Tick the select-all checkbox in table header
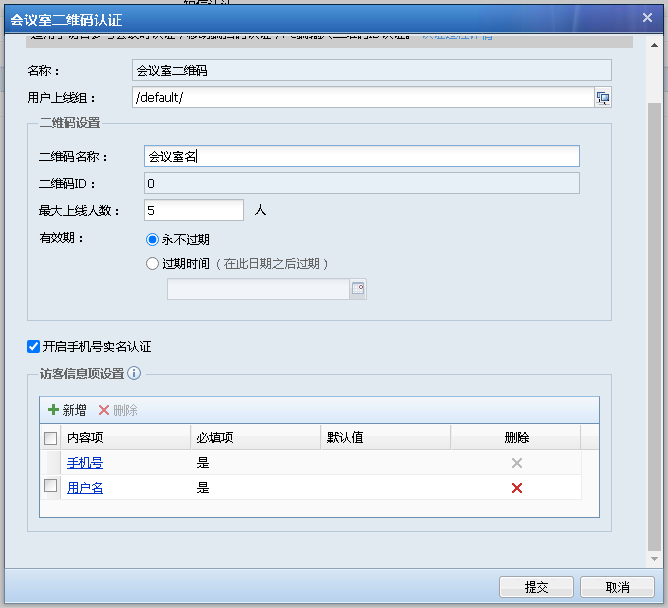This screenshot has height=608, width=668. coord(51,438)
